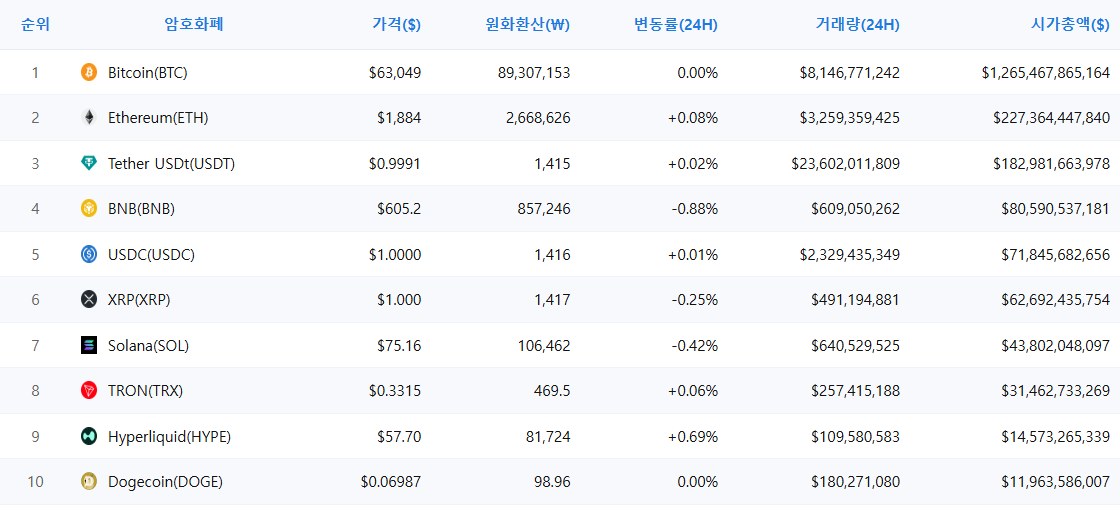Sort by the 원화환산(₩) column header

pyautogui.click(x=527, y=24)
